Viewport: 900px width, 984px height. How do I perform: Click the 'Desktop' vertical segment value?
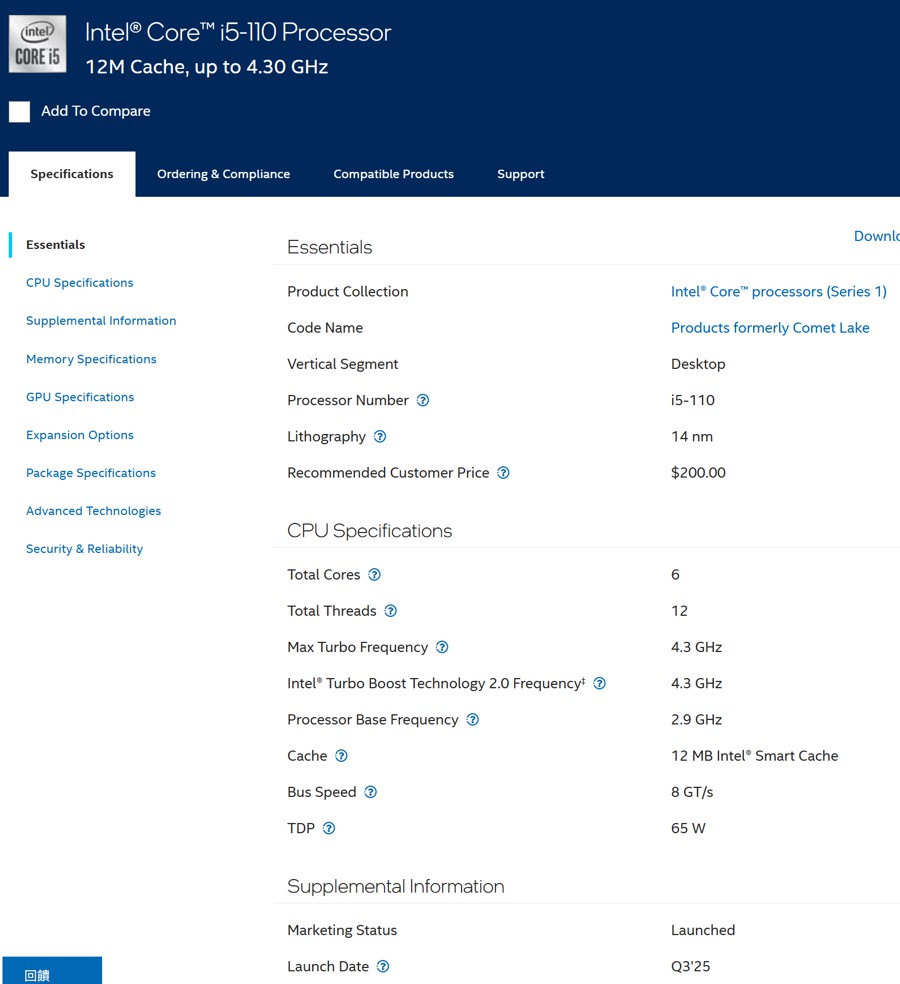pyautogui.click(x=698, y=365)
